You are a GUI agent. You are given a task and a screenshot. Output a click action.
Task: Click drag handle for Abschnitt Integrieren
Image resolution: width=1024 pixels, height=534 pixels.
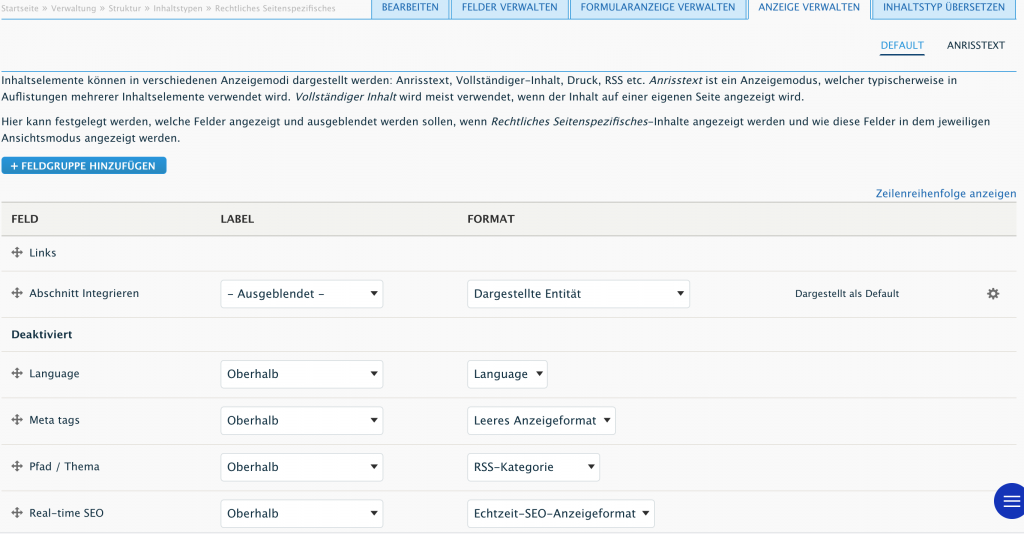(17, 294)
